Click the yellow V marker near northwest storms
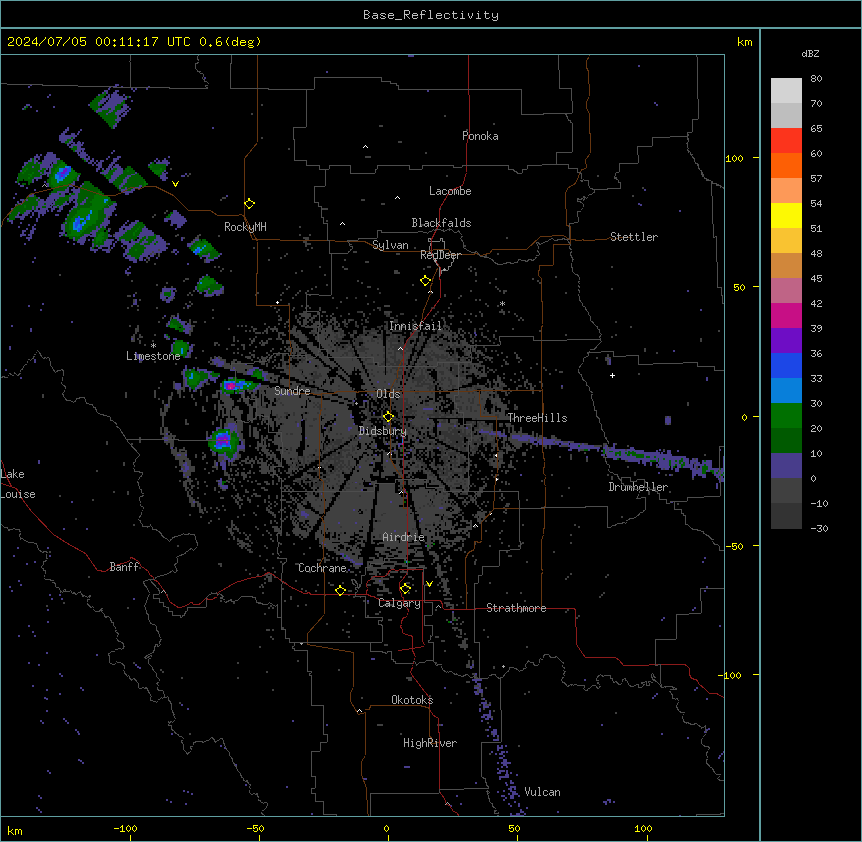 pyautogui.click(x=175, y=184)
